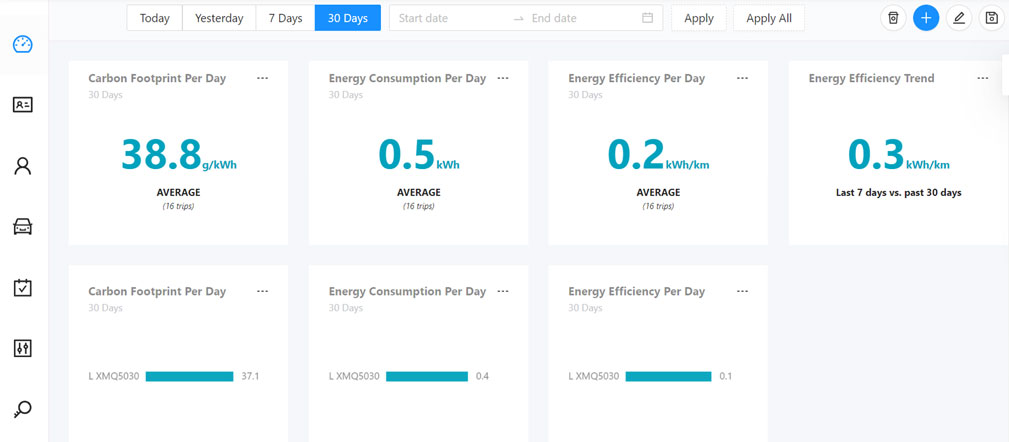Select the Today time range tab
1009x442 pixels.
click(x=155, y=18)
